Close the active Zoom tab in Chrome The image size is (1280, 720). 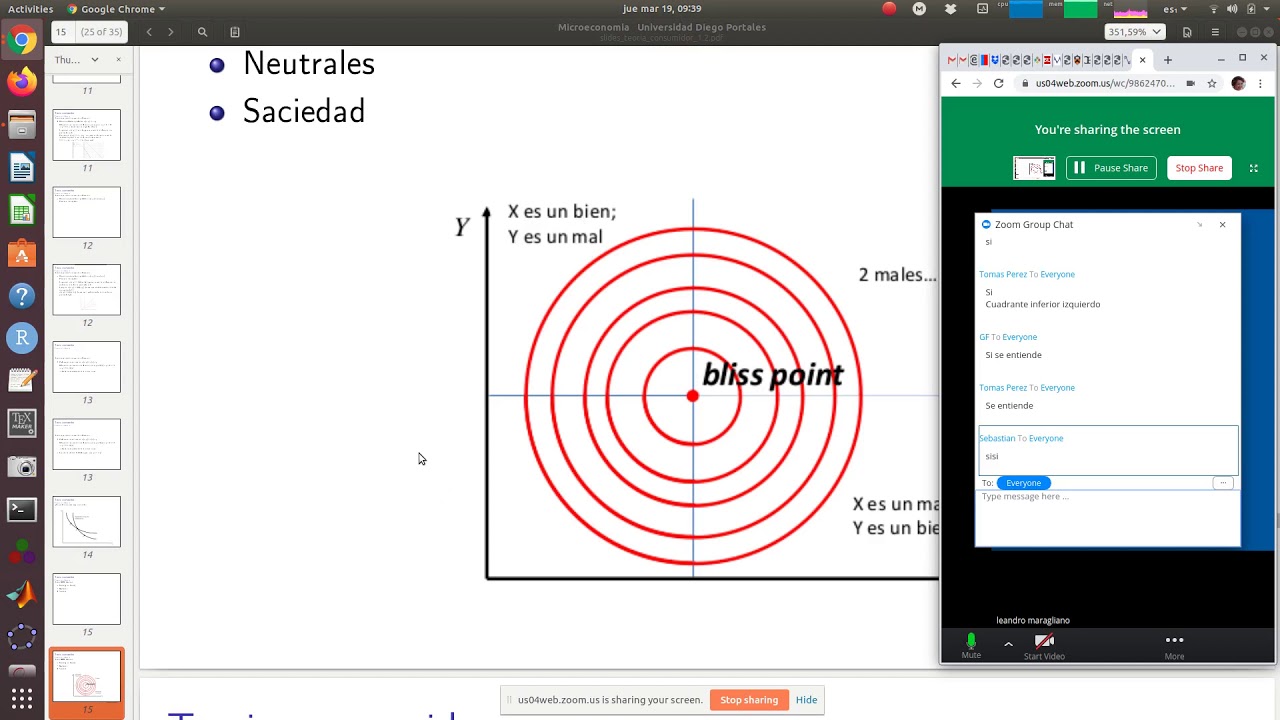(1142, 60)
